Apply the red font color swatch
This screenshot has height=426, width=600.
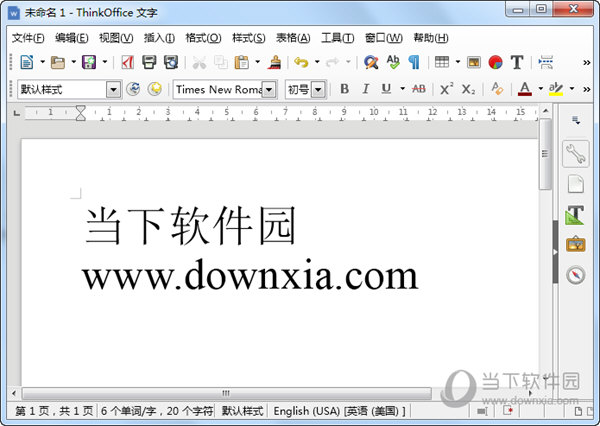525,89
